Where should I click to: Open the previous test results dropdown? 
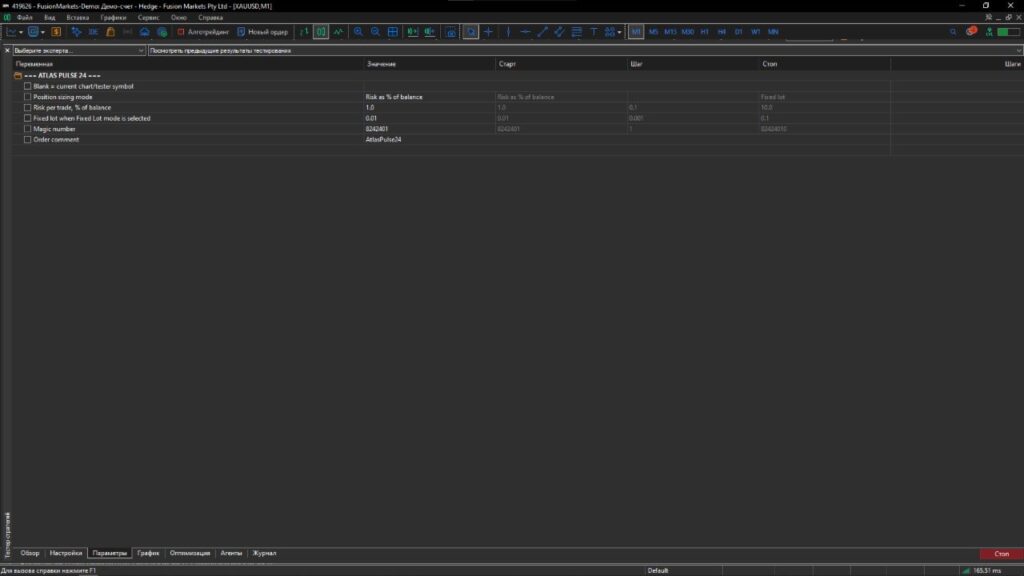click(x=584, y=50)
